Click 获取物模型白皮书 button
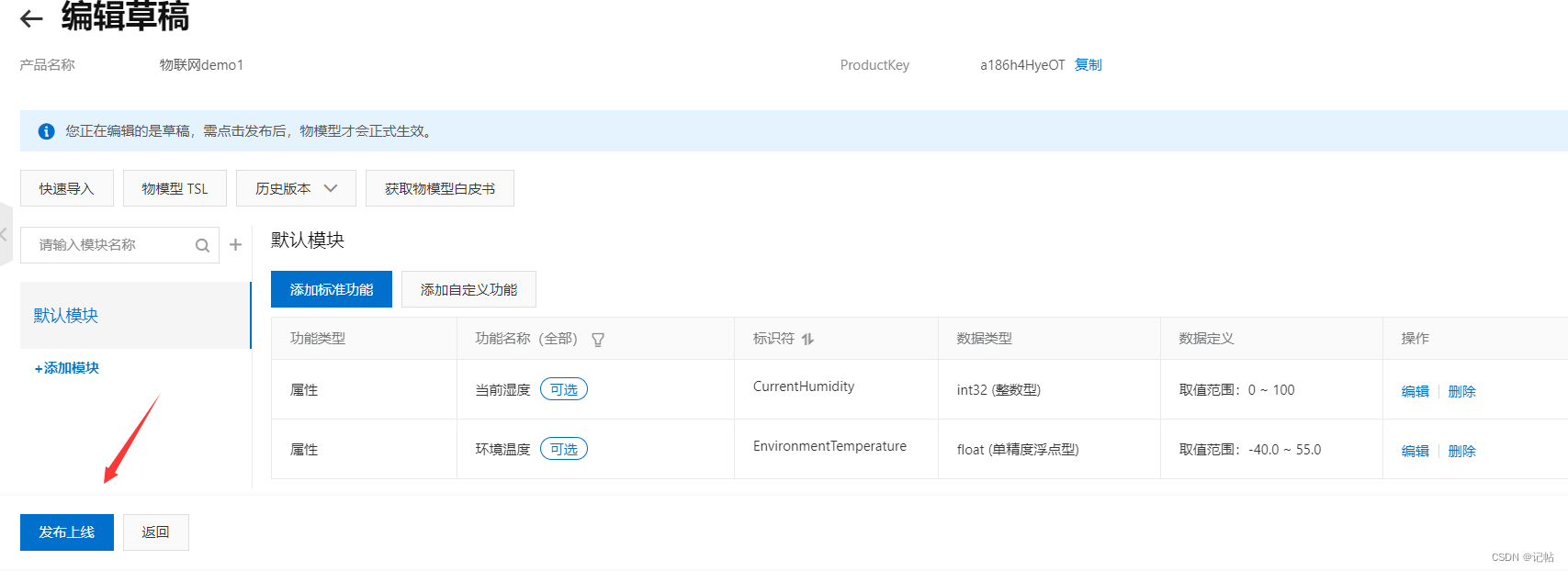This screenshot has width=1568, height=571. coord(439,188)
